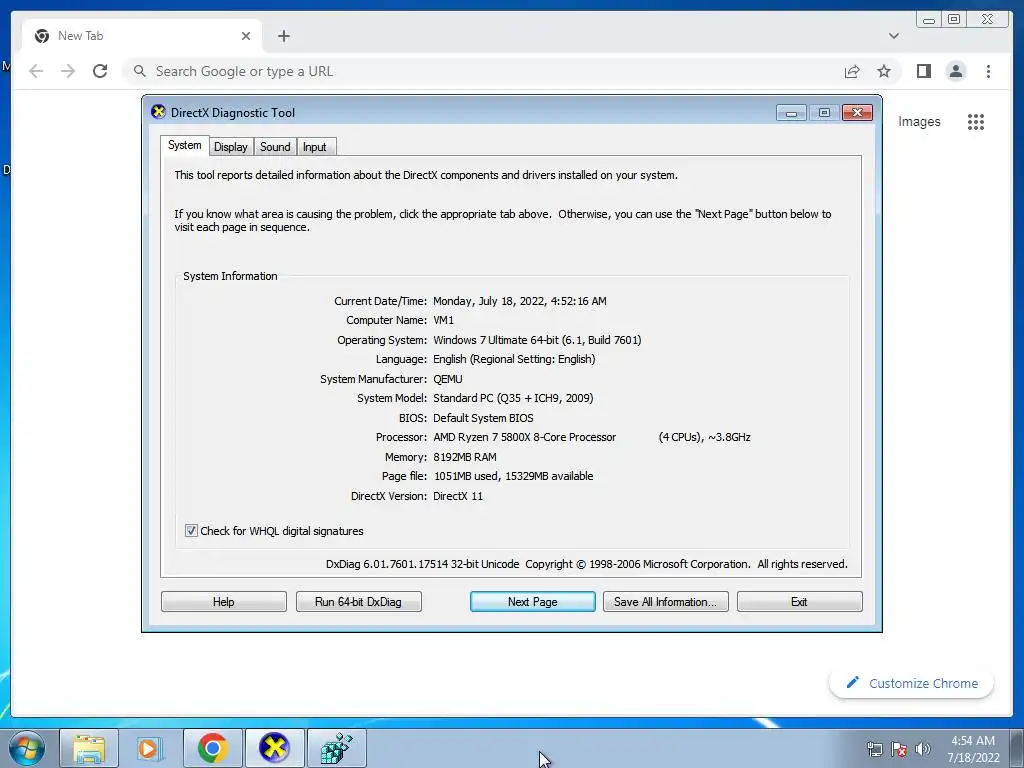1024x768 pixels.
Task: Click the search magnifier icon in address bar
Action: coord(140,71)
